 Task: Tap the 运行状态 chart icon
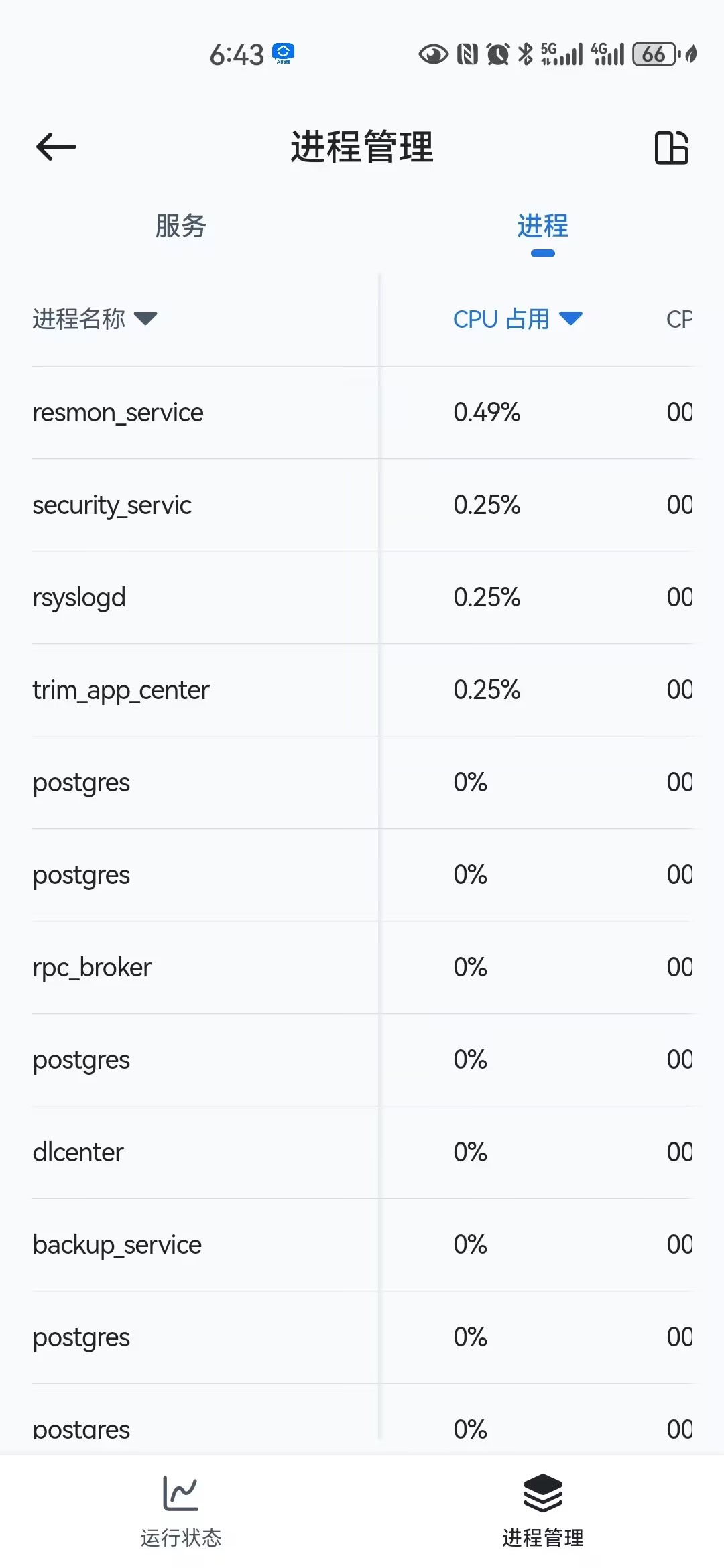[181, 1493]
